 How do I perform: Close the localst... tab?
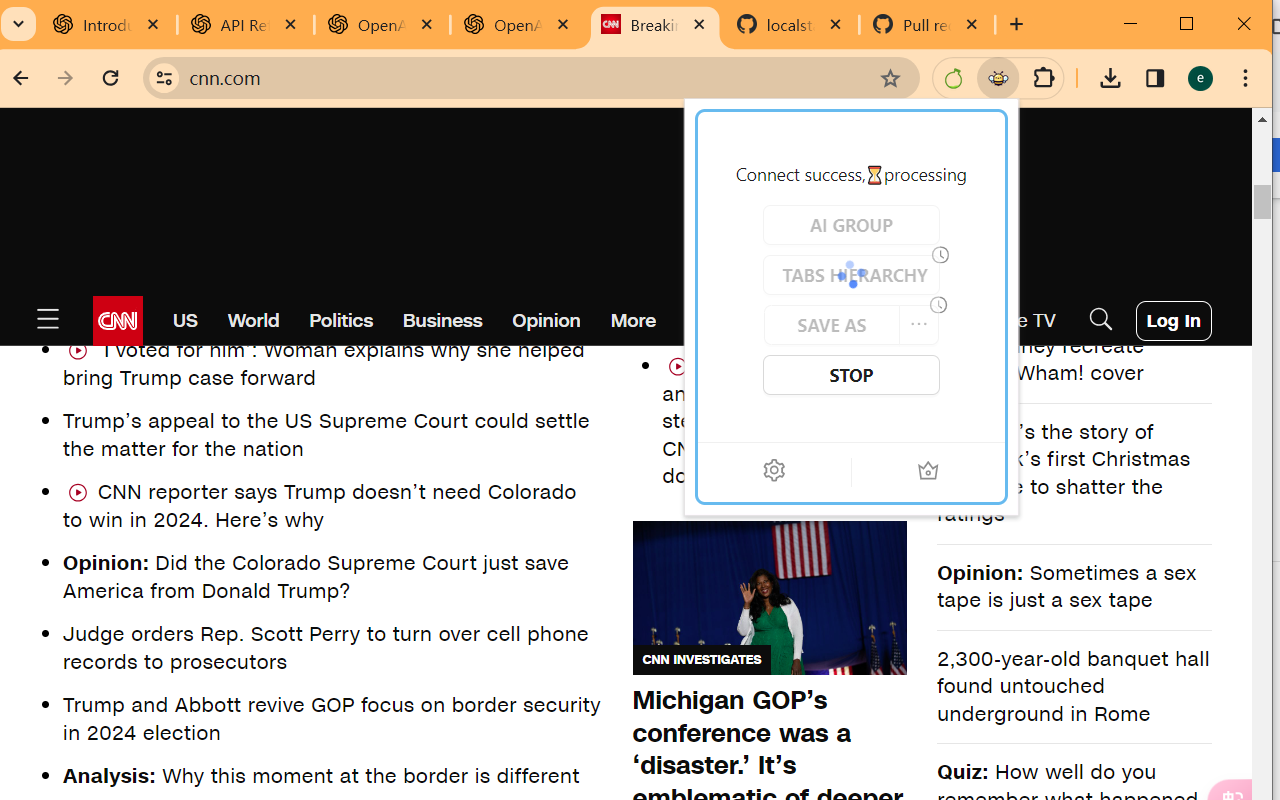point(836,25)
